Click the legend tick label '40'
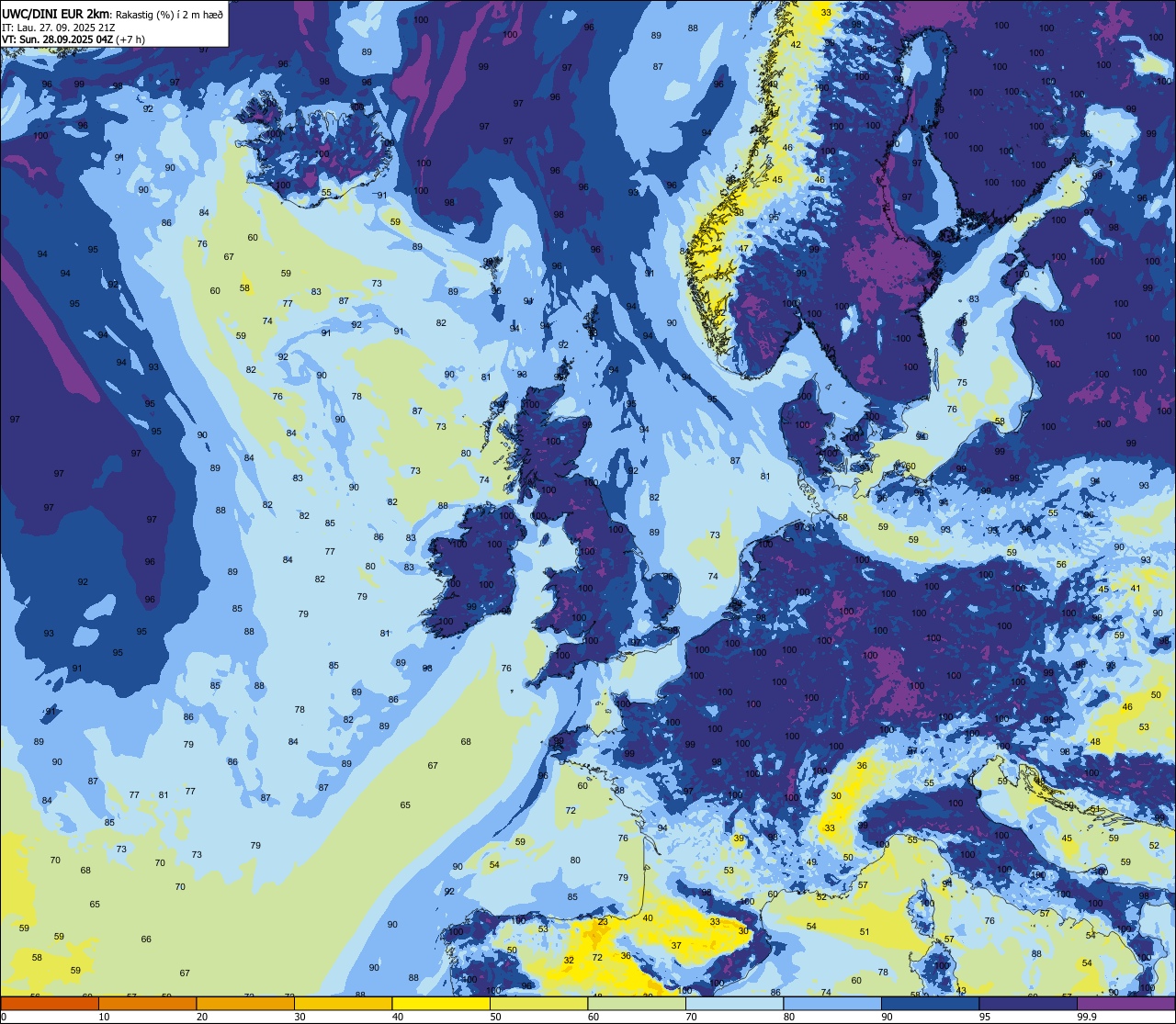The width and height of the screenshot is (1176, 1024). pyautogui.click(x=398, y=1017)
